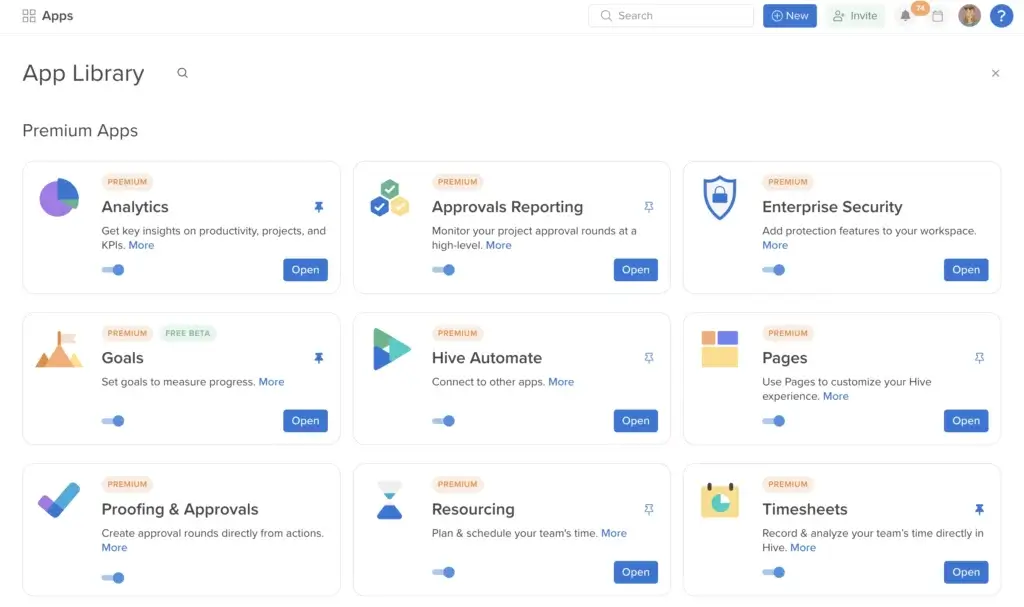Pin the Resourcing app

648,509
